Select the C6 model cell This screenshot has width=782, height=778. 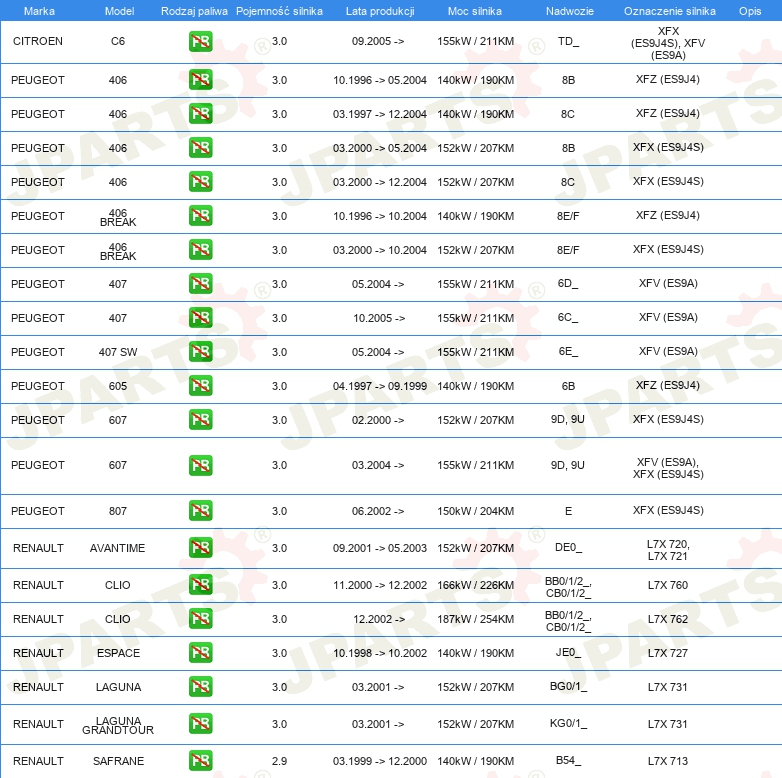point(118,41)
